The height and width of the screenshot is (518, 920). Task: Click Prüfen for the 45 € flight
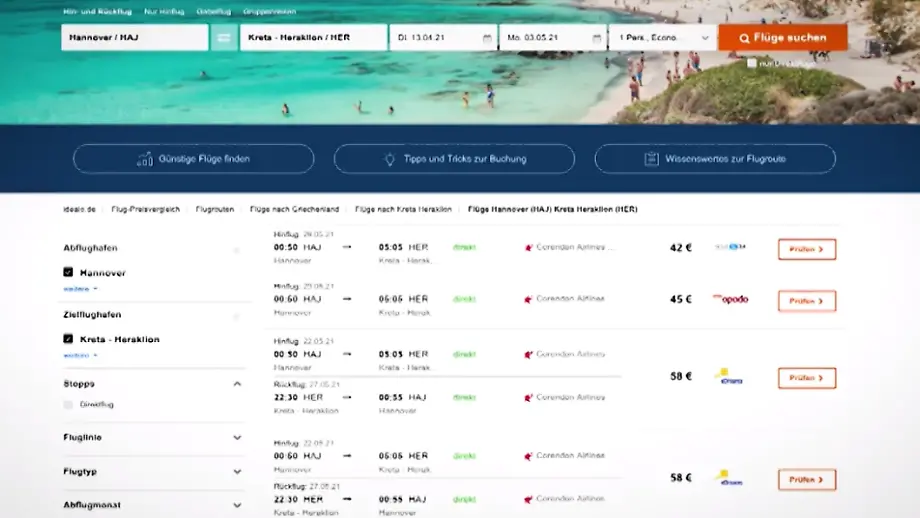click(806, 301)
